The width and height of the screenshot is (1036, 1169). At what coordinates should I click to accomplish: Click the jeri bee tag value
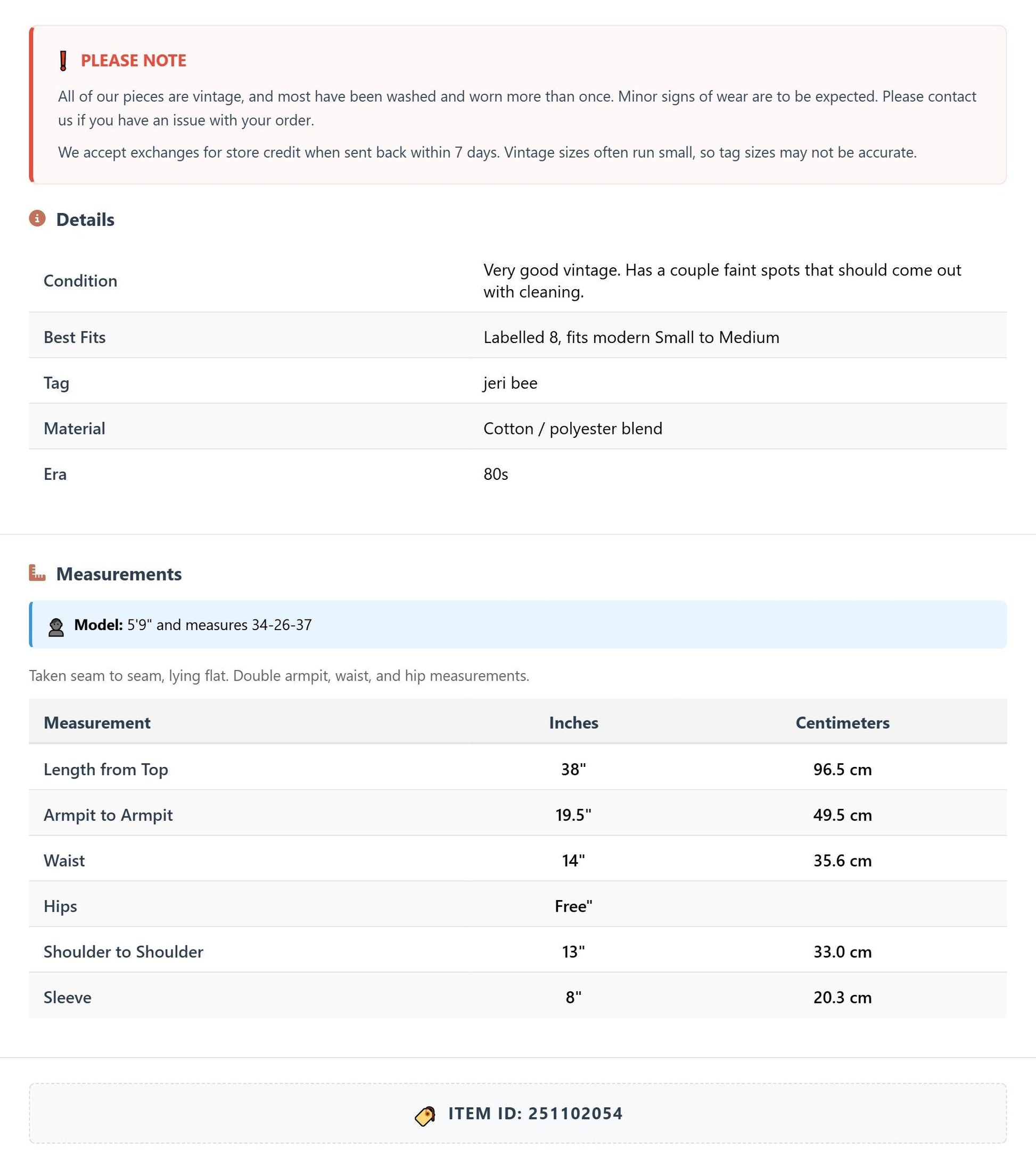510,382
